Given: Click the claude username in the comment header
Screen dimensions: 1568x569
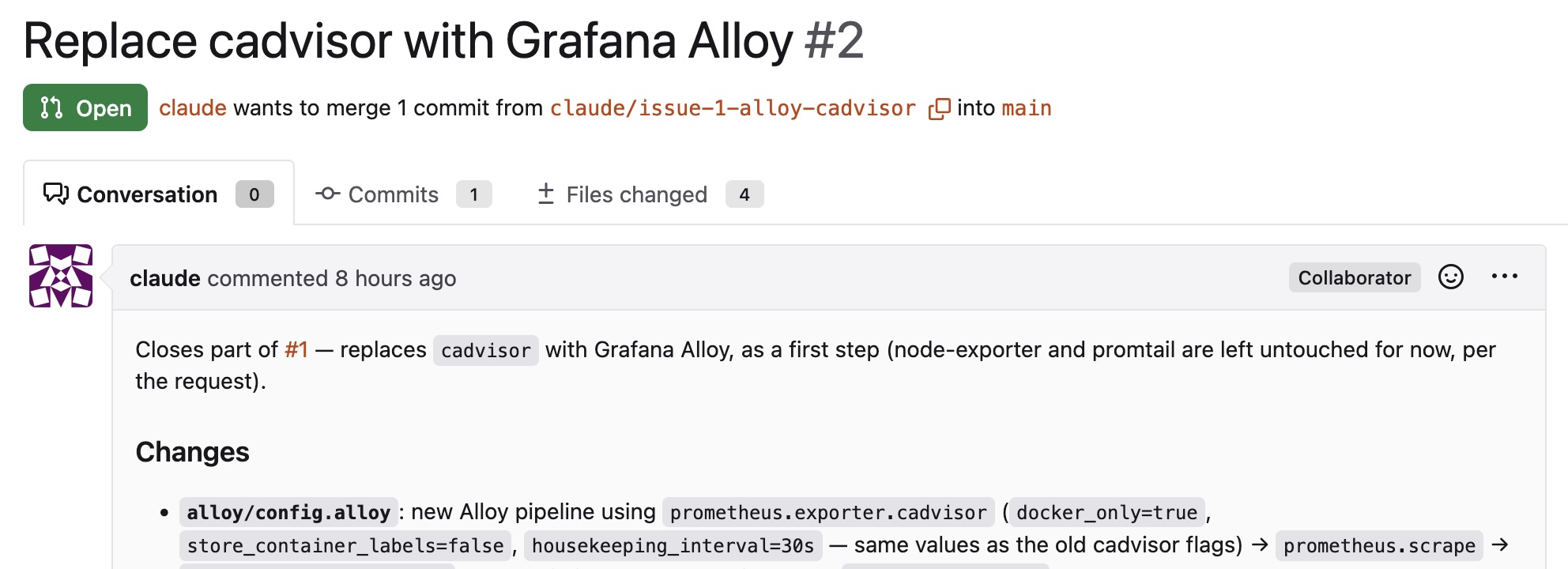Looking at the screenshot, I should click(x=165, y=278).
